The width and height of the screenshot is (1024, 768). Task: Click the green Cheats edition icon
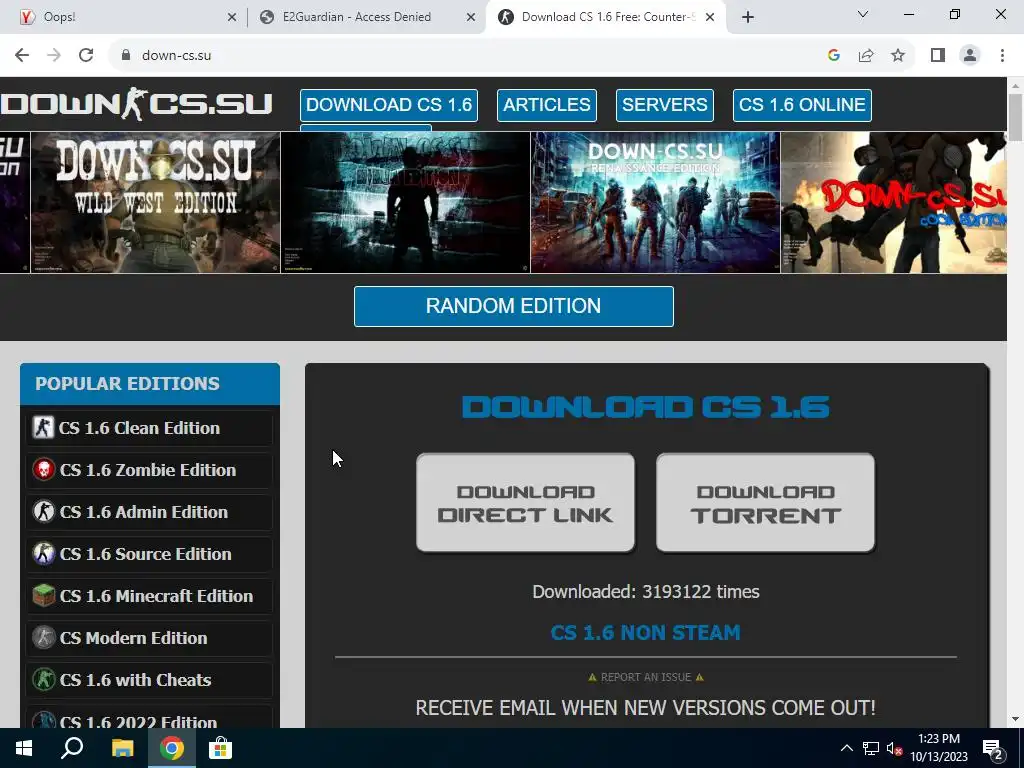pos(44,679)
